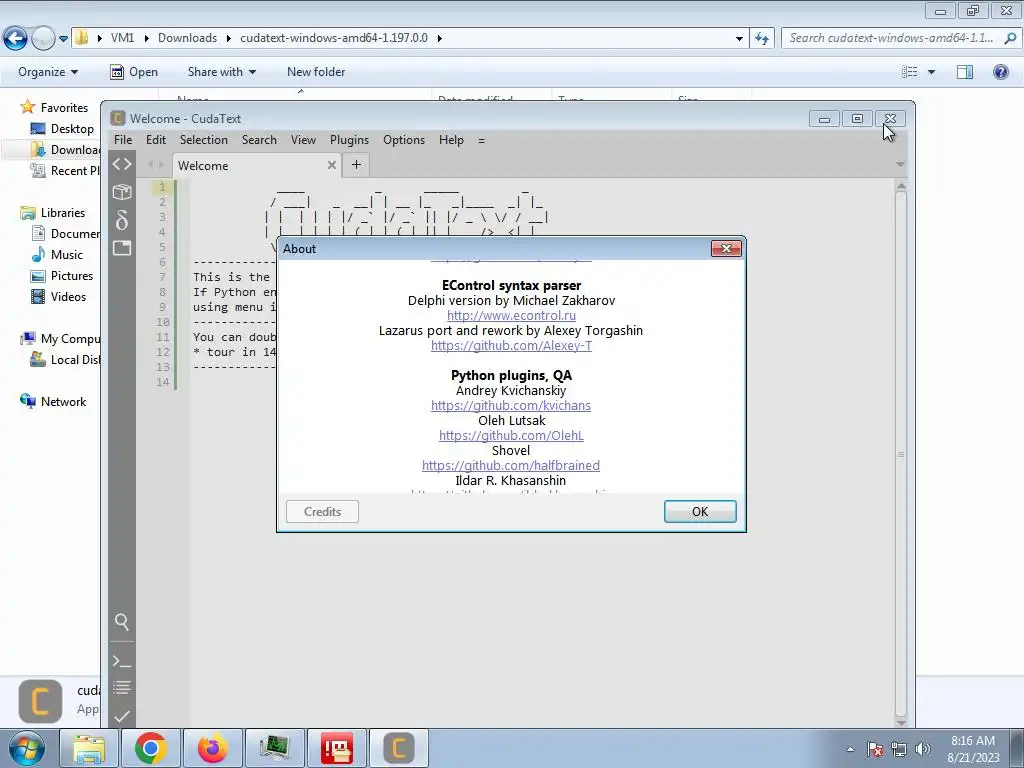
Task: Open View menu in CudaText
Action: [303, 140]
